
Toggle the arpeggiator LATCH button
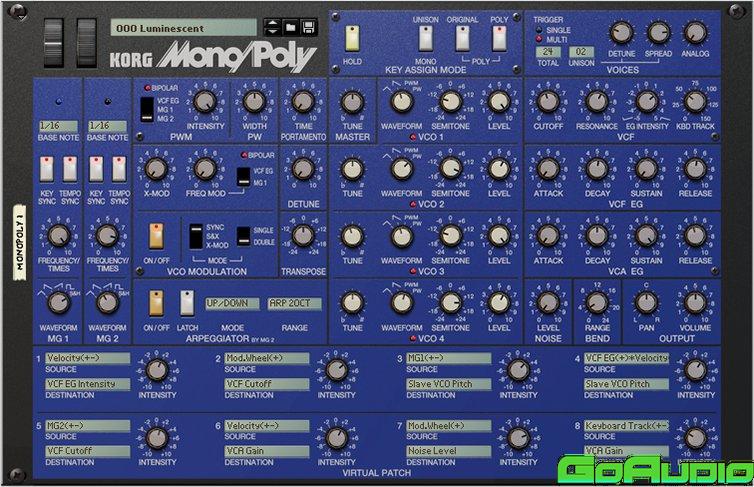click(187, 303)
